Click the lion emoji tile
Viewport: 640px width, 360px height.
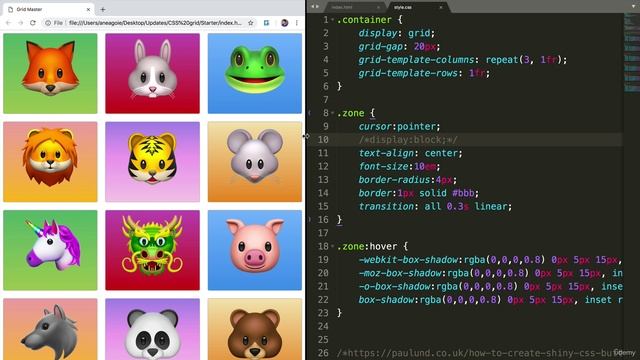coord(50,162)
